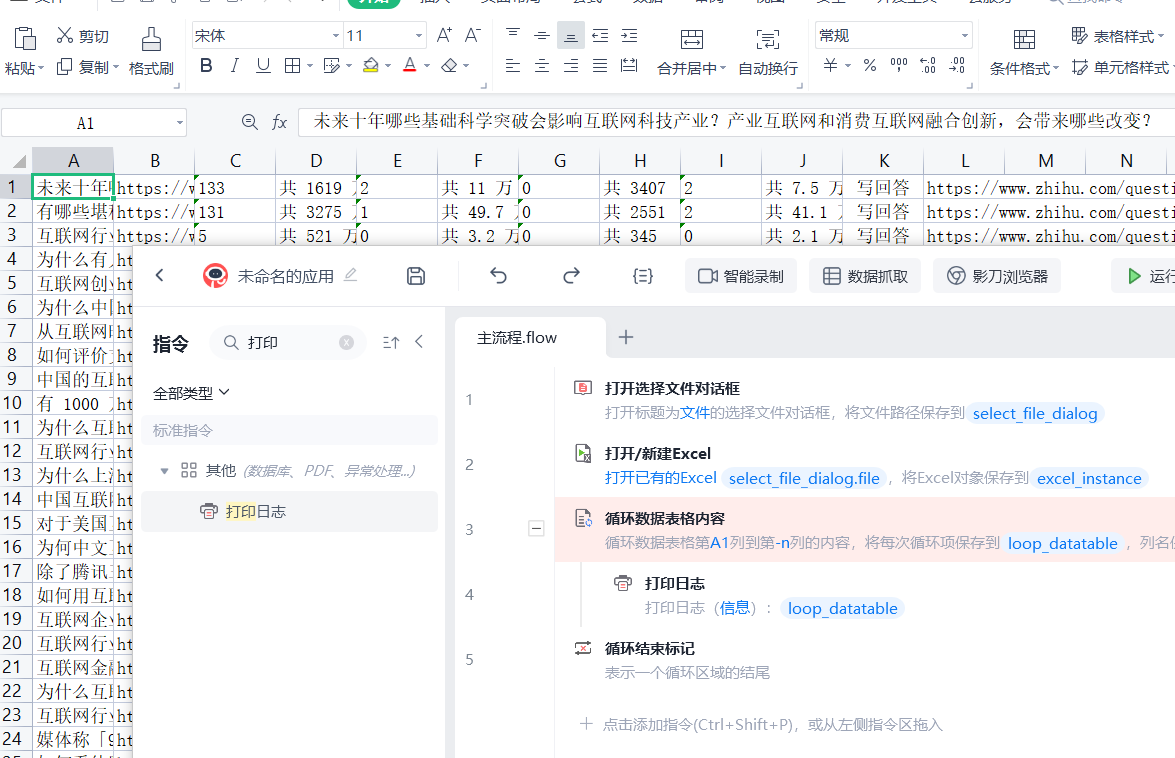This screenshot has height=758, width=1175.
Task: Add a new flow tab
Action: (626, 338)
